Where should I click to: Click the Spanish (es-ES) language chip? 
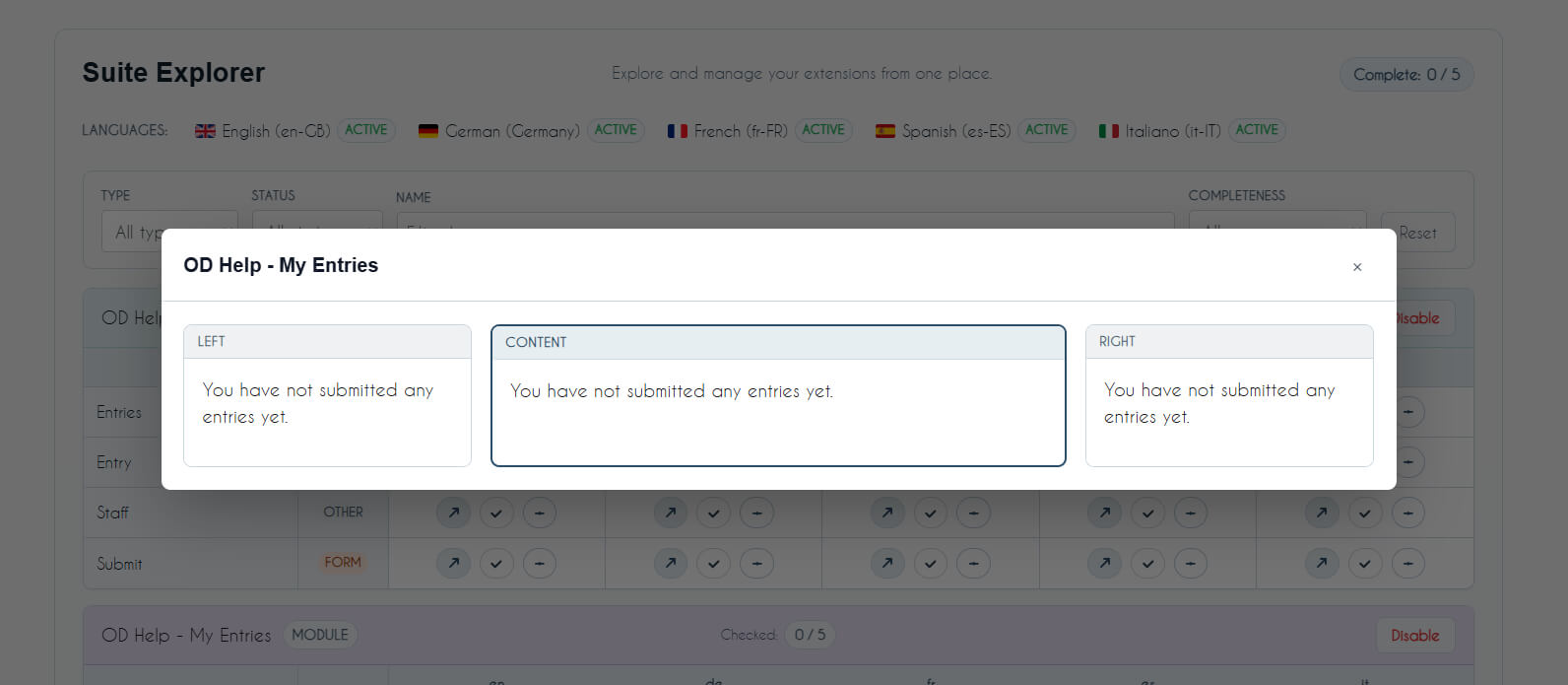(x=975, y=130)
